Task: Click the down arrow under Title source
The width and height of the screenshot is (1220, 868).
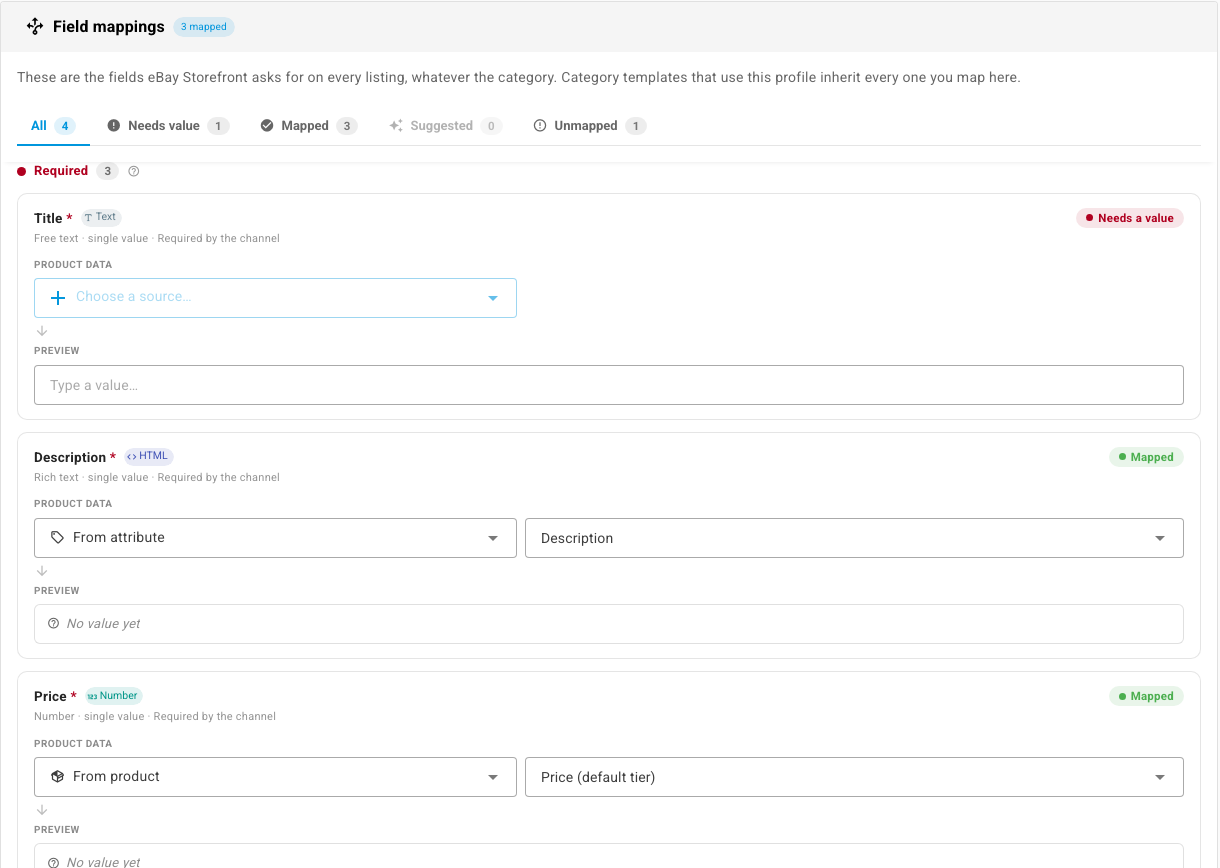Action: 42,331
